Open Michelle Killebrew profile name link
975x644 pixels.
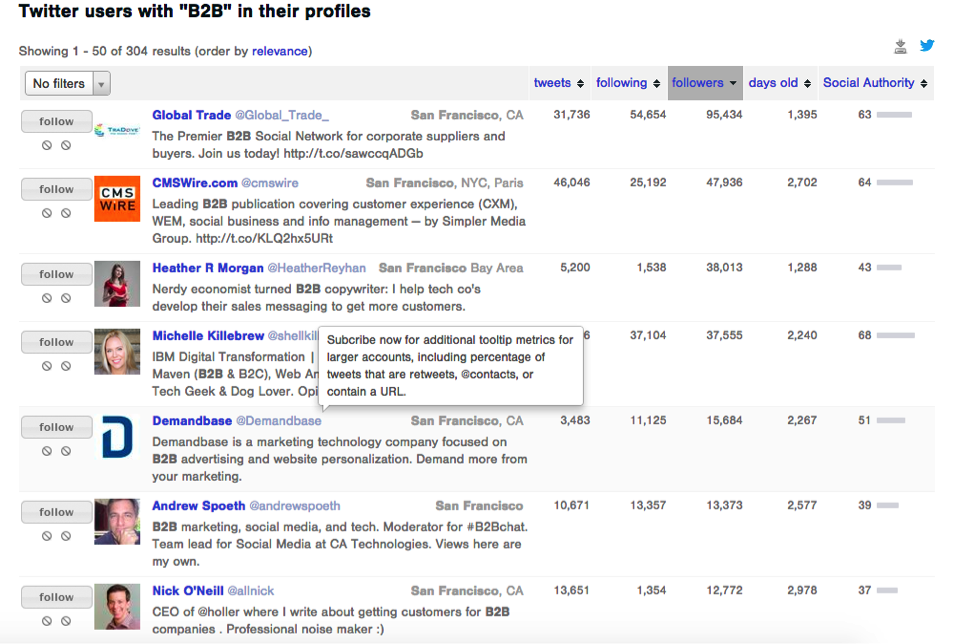(x=208, y=336)
